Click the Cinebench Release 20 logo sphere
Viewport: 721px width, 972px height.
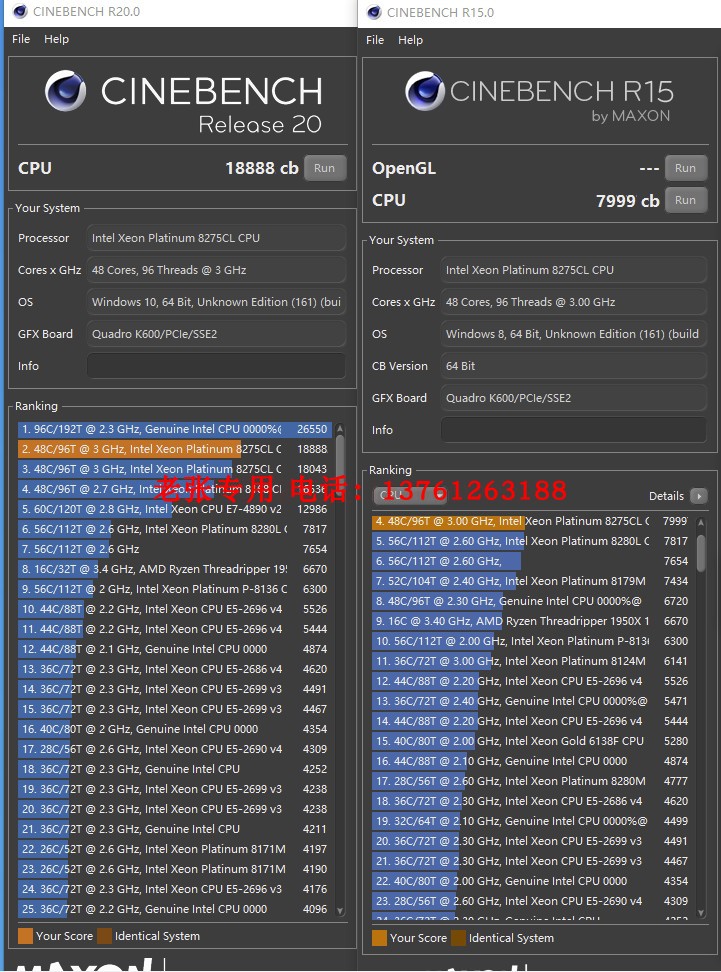(65, 91)
